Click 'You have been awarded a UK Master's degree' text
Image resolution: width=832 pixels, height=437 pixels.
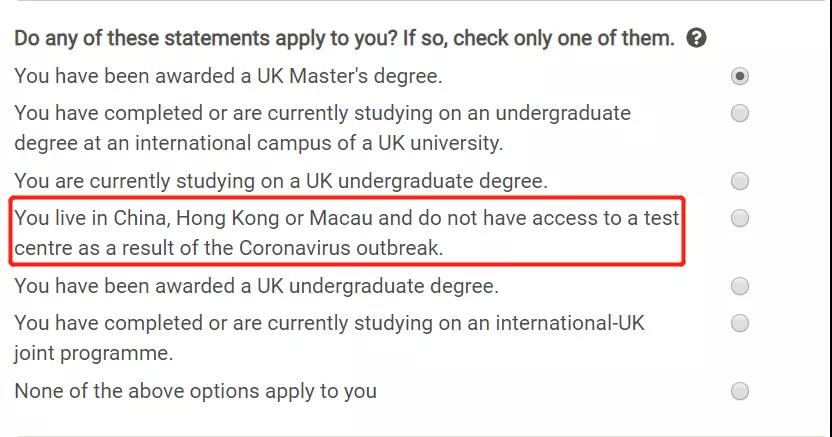click(228, 76)
